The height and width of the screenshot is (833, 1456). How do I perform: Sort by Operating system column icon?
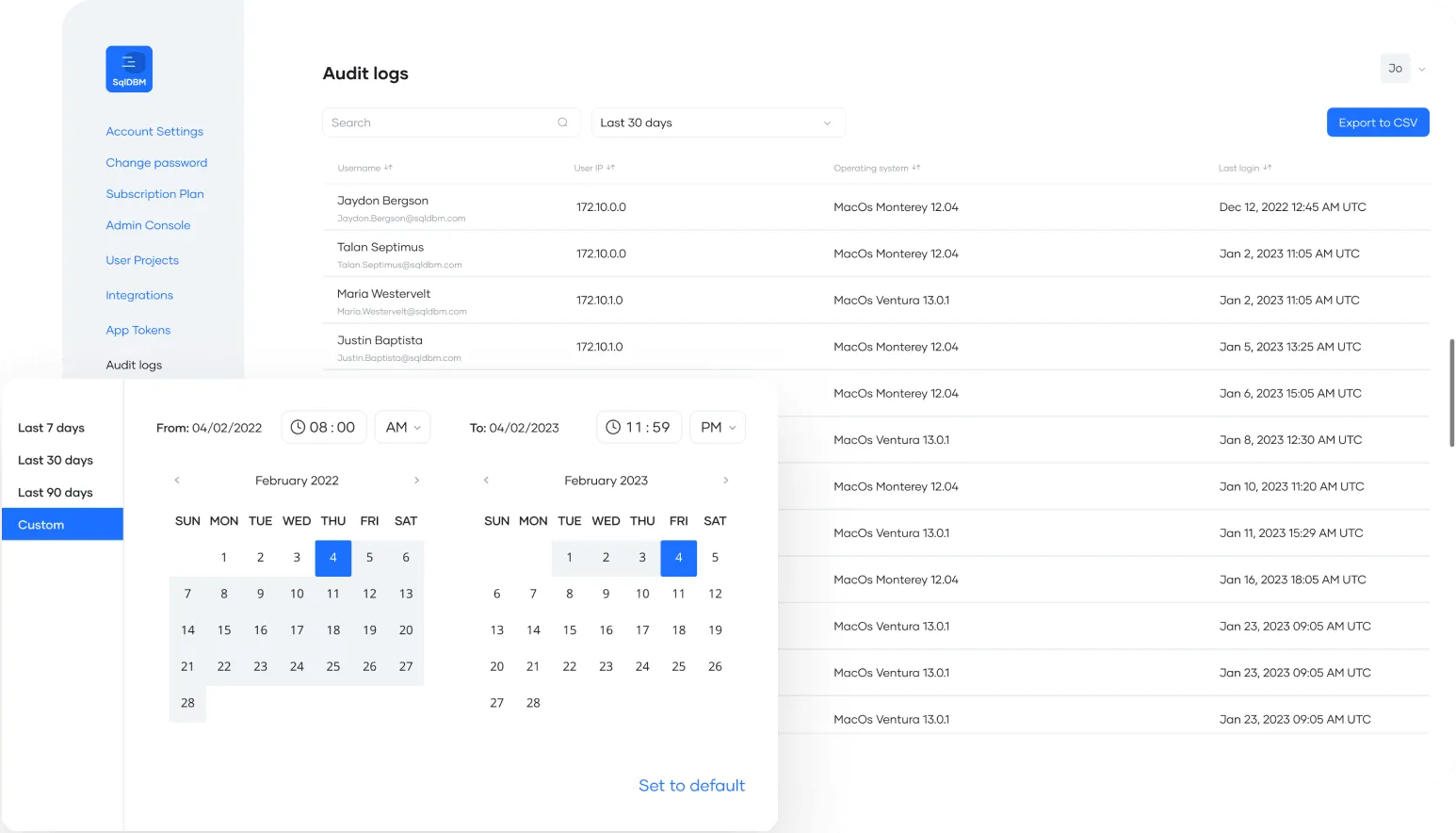pyautogui.click(x=916, y=168)
